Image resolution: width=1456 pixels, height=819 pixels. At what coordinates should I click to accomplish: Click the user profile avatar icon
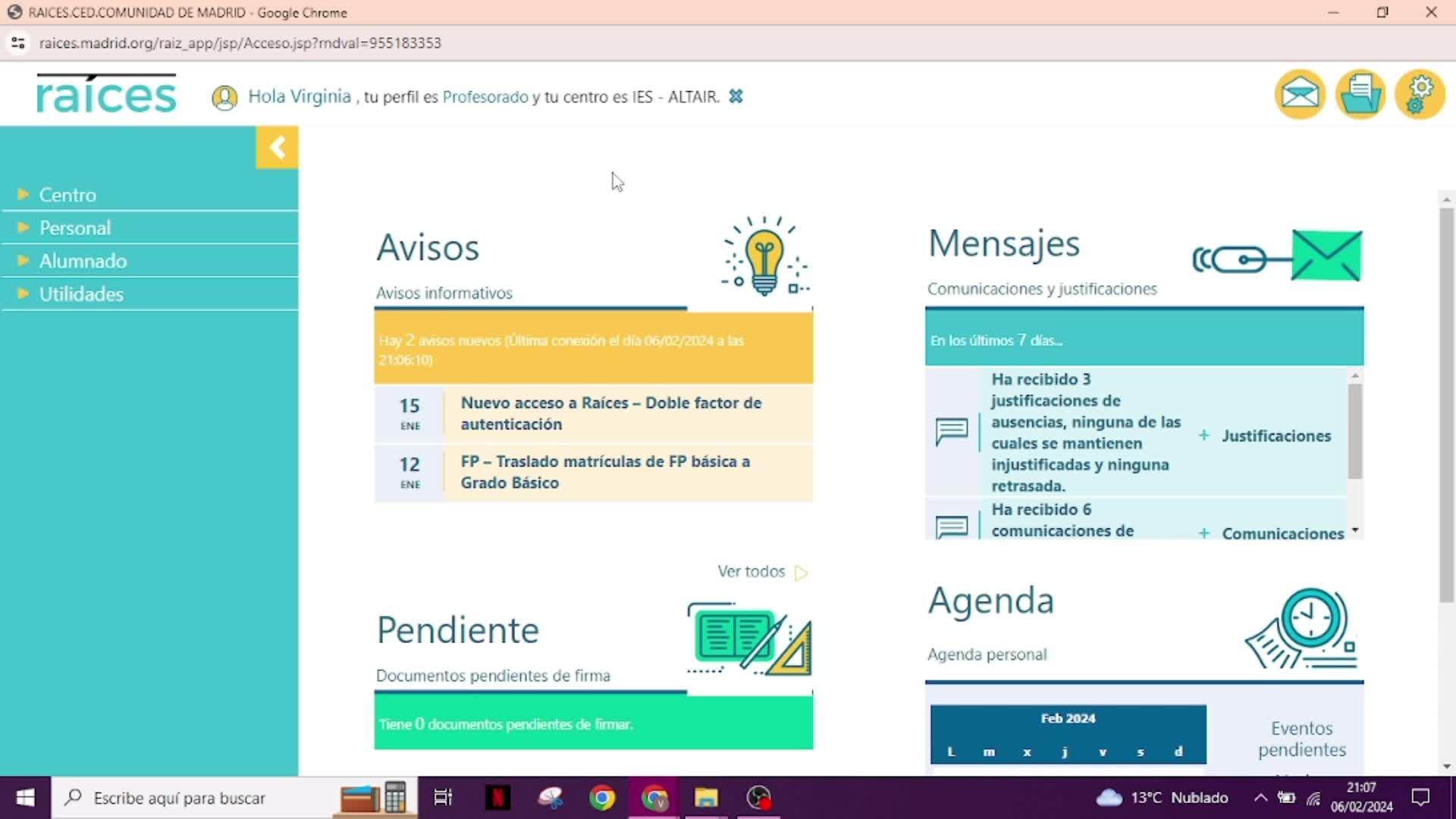pyautogui.click(x=224, y=98)
